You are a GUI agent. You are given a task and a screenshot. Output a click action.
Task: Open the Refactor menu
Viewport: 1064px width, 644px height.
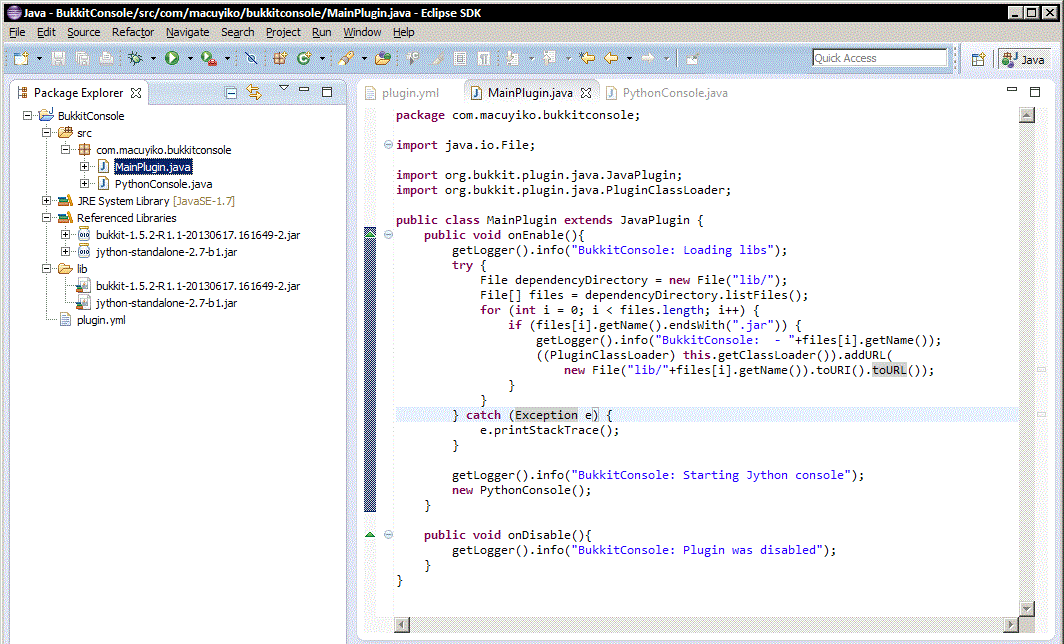point(133,32)
